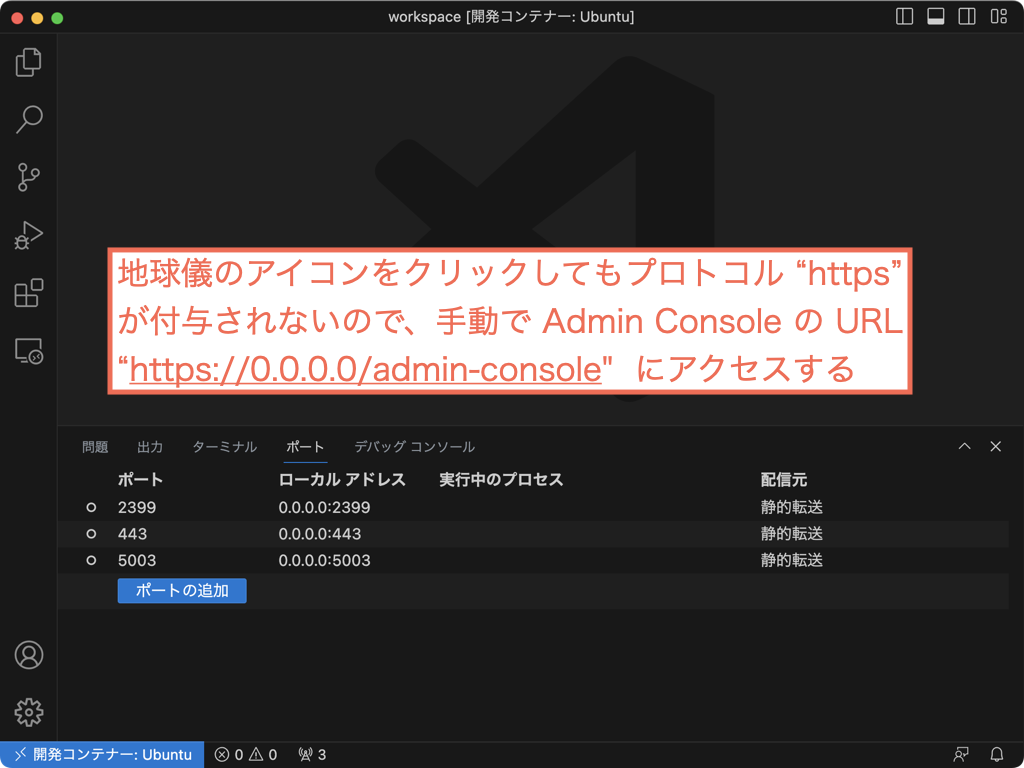Switch to the 出力 tab
This screenshot has height=768, width=1024.
(x=150, y=447)
